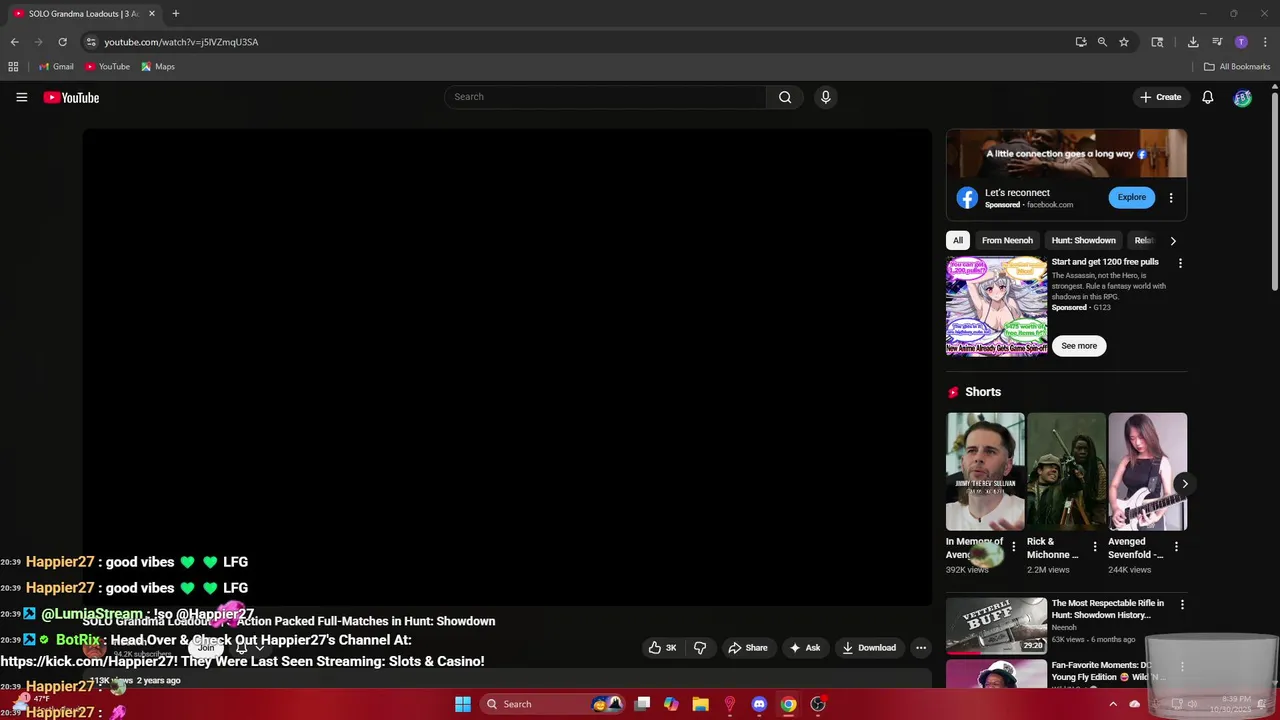Open Chrome three-dot menu

(x=1265, y=42)
